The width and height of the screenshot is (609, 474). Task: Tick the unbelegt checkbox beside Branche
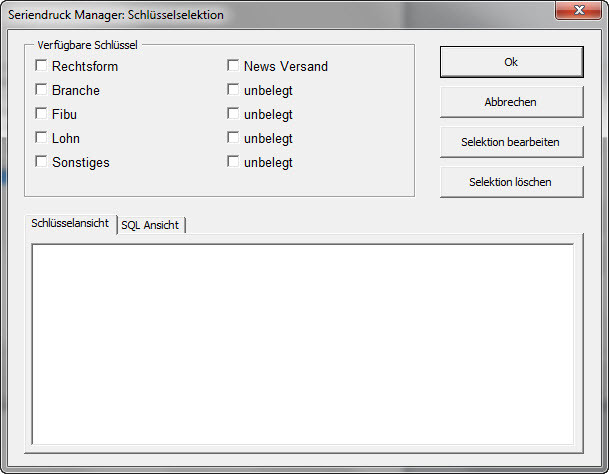(x=233, y=89)
